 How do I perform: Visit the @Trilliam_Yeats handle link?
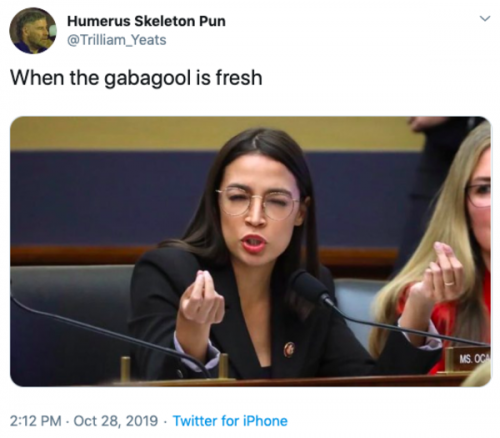pos(117,40)
